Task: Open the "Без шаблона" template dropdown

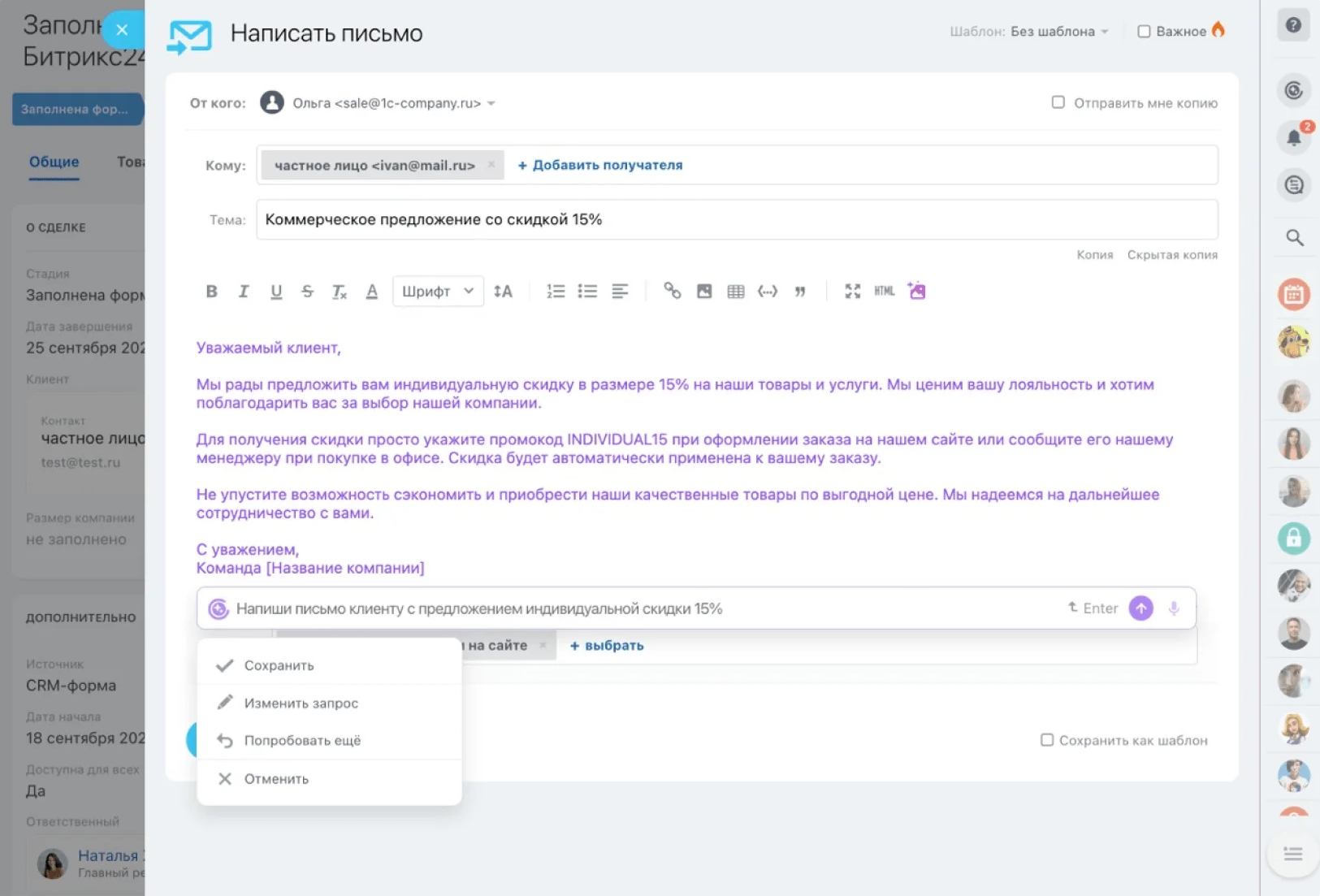Action: tap(1058, 32)
